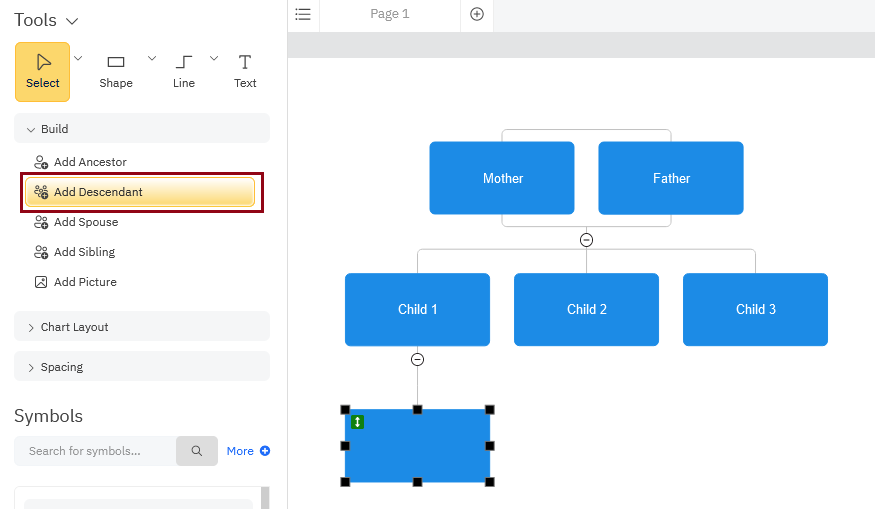Click the search magnifier button
Image resolution: width=875 pixels, height=509 pixels.
click(x=197, y=451)
